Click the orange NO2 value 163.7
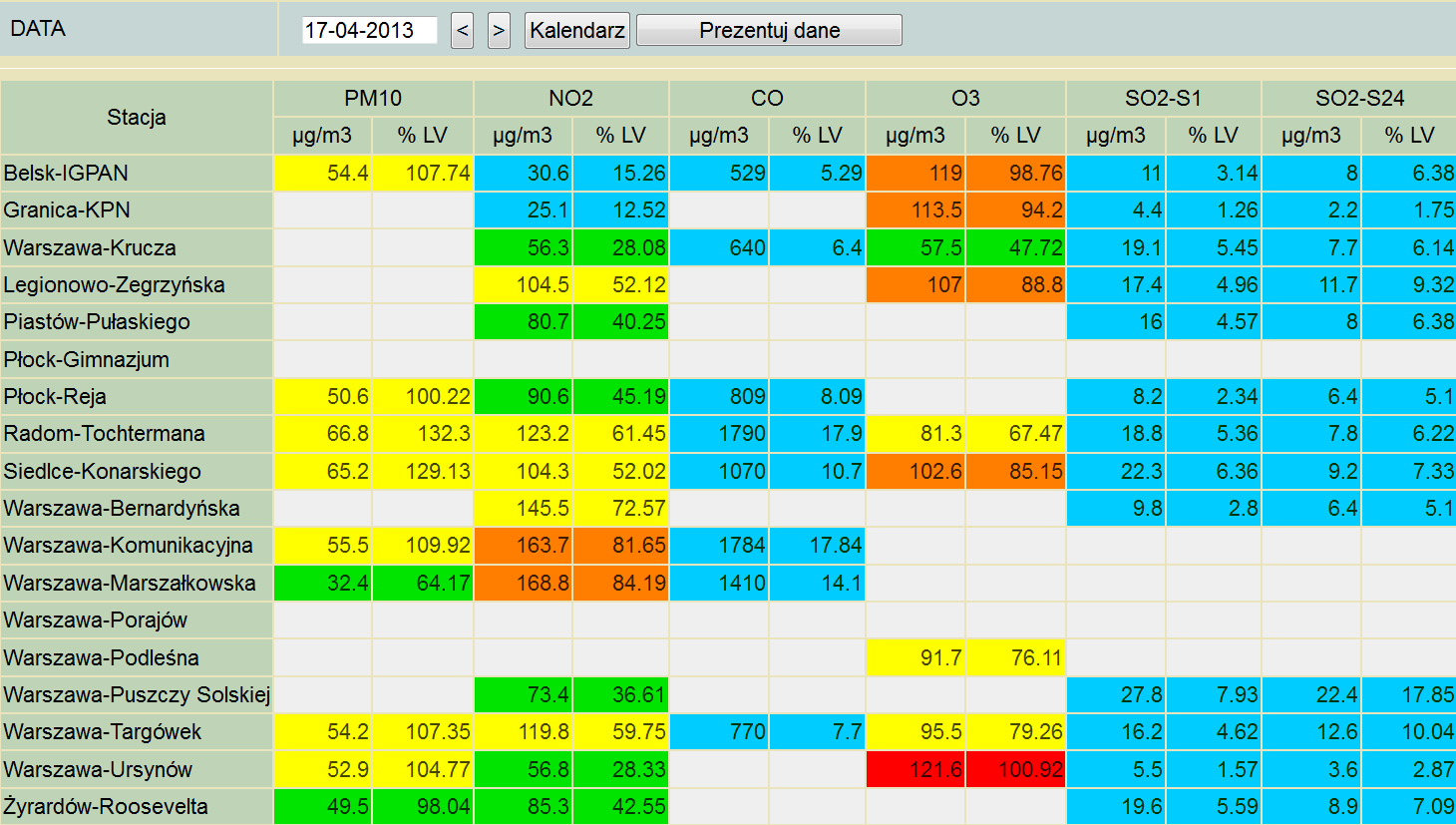This screenshot has width=1456, height=825. click(524, 545)
